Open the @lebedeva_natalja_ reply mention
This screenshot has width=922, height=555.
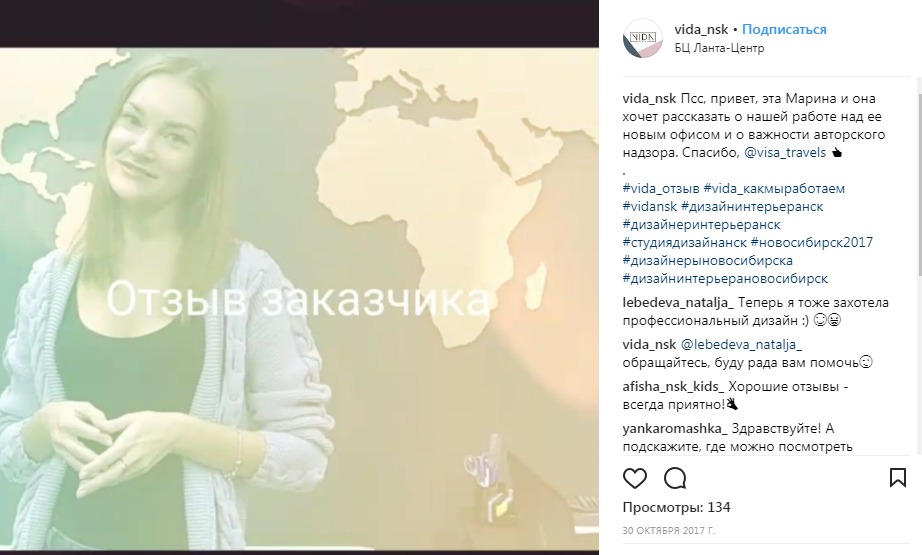[741, 345]
